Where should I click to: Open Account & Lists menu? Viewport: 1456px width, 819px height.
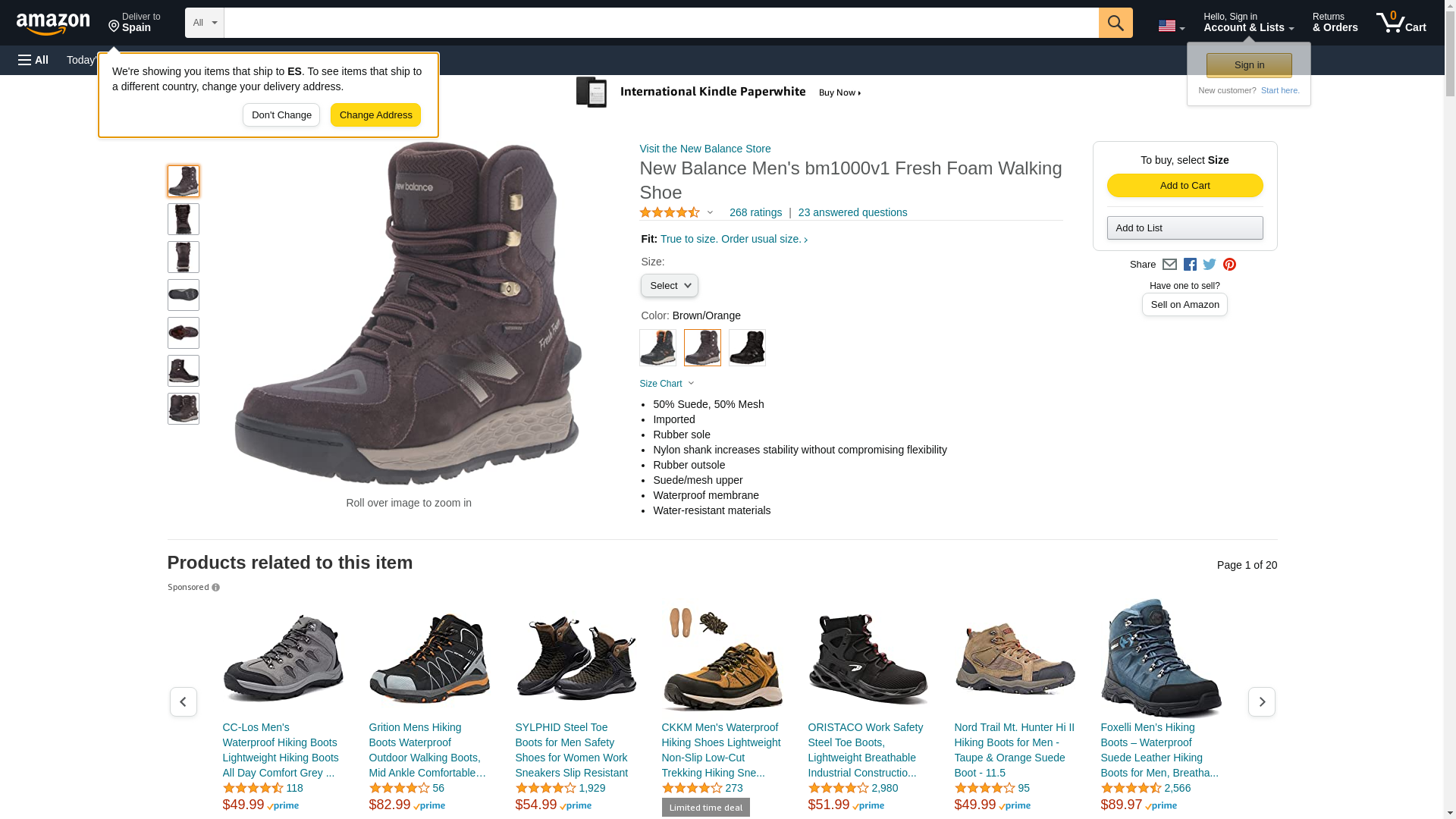point(1248,23)
